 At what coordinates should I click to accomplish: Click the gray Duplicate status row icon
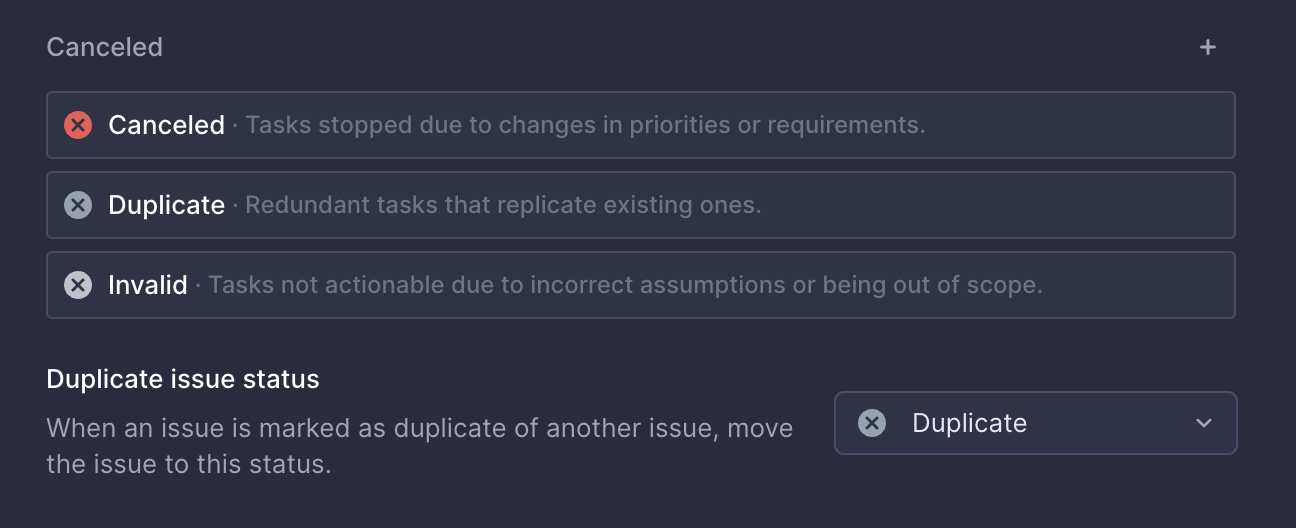pyautogui.click(x=78, y=205)
